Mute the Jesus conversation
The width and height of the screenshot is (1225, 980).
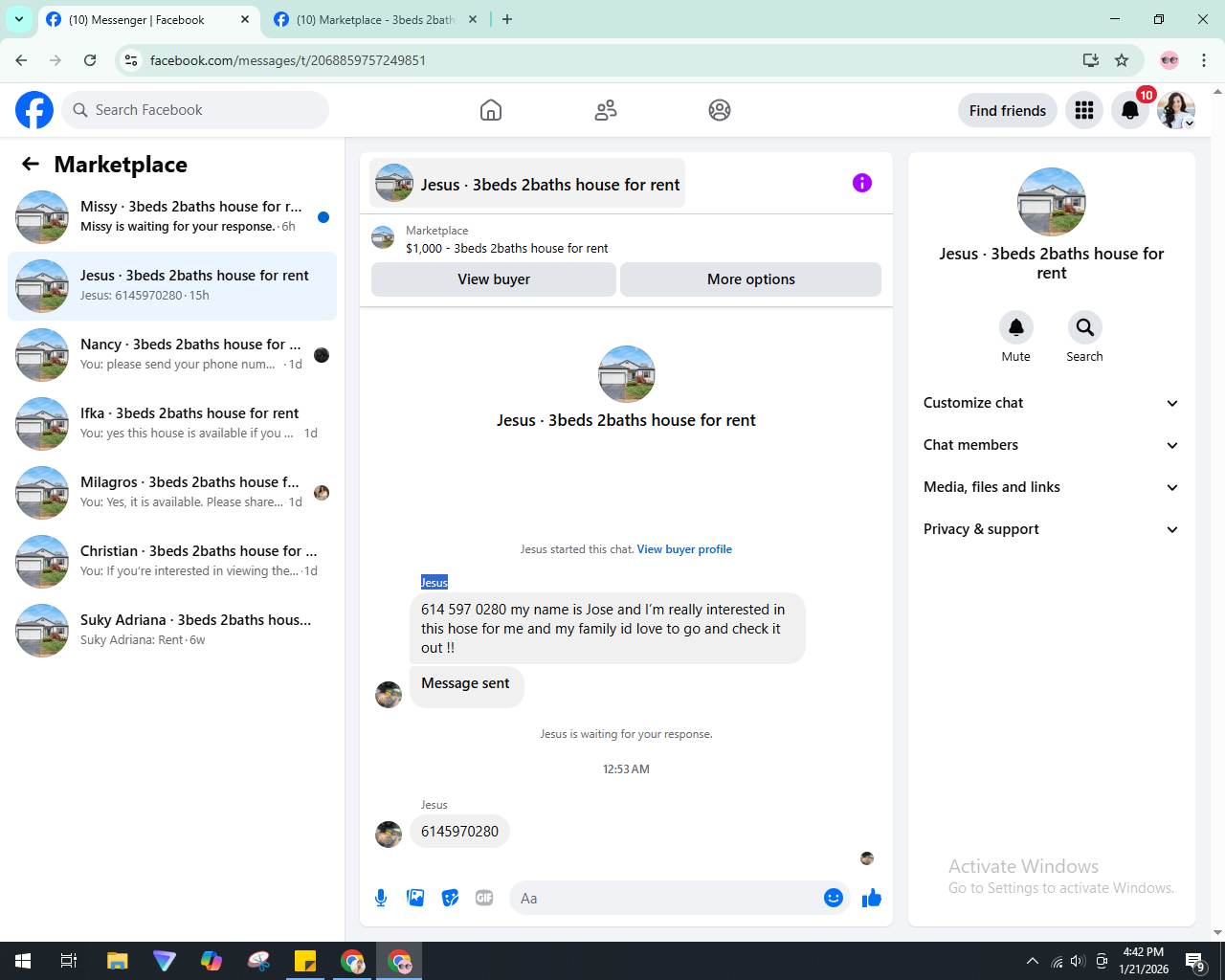click(x=1016, y=327)
